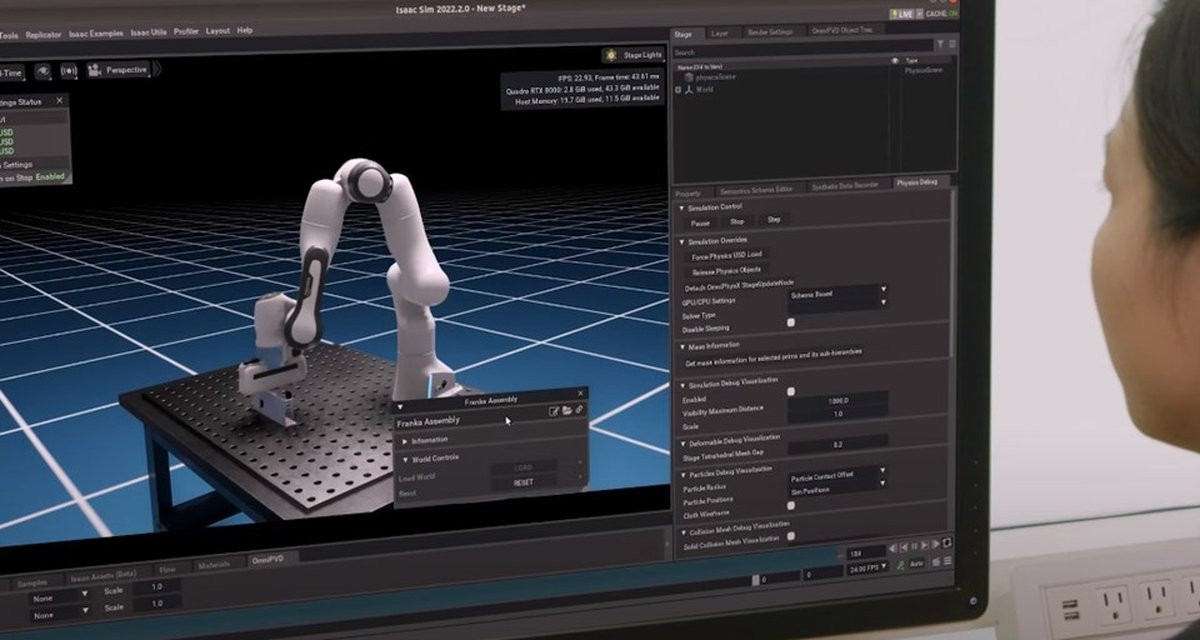Click the simulation Pause button
The image size is (1200, 640).
pyautogui.click(x=701, y=223)
